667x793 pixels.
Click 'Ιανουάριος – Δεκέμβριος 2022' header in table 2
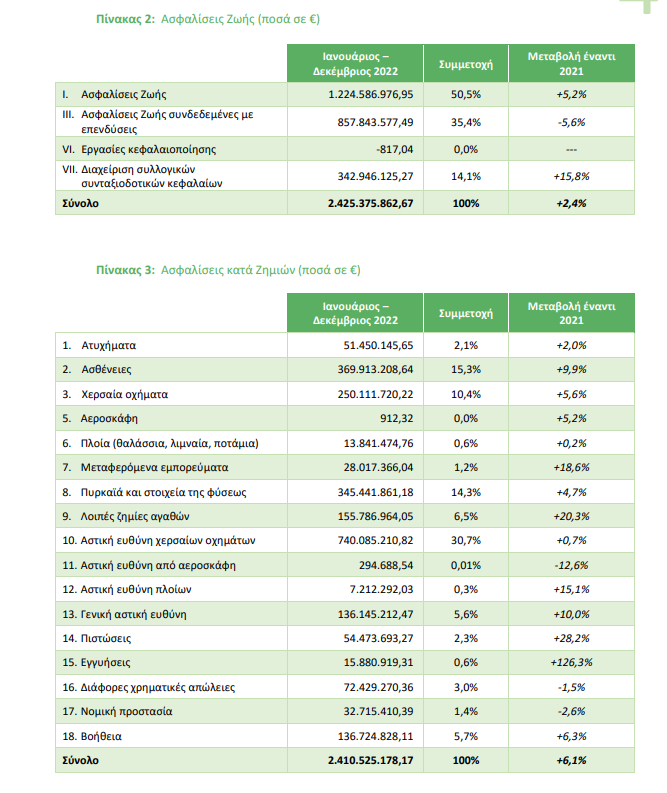pyautogui.click(x=355, y=64)
